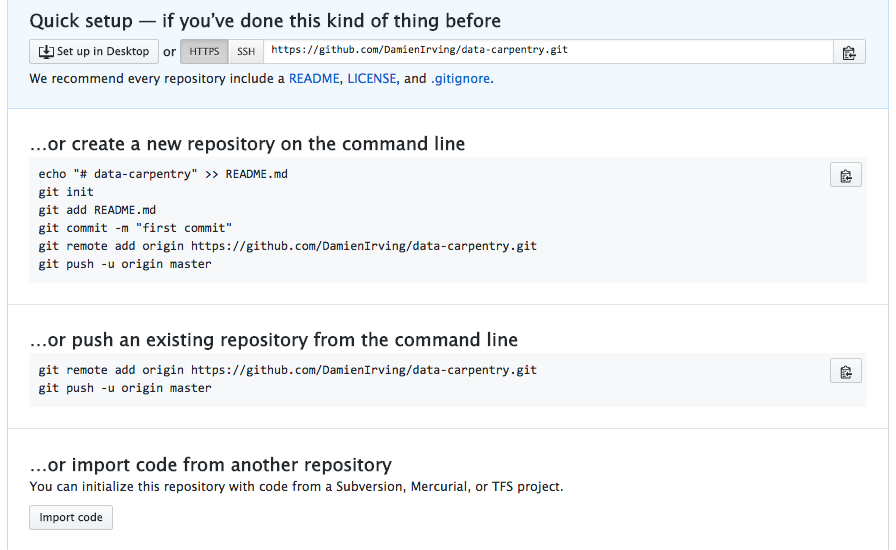Copy the repository HTTPS URL to clipboard
The image size is (896, 550).
[849, 52]
